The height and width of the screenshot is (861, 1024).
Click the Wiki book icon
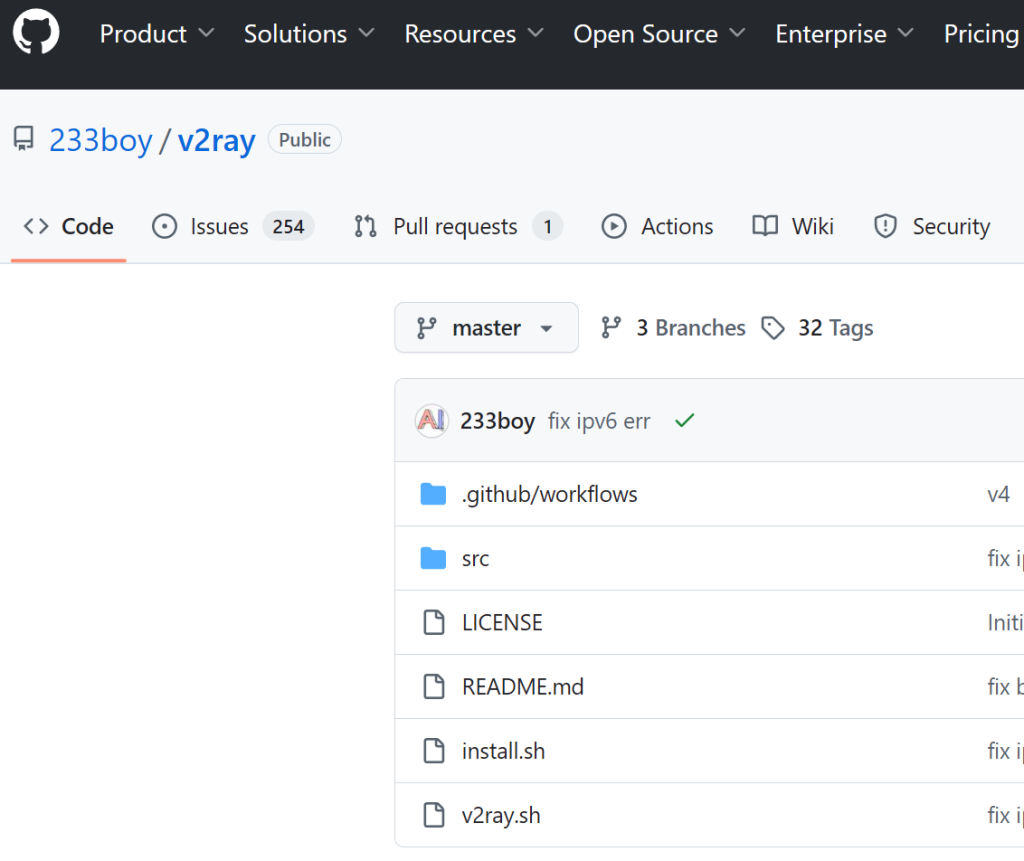765,226
